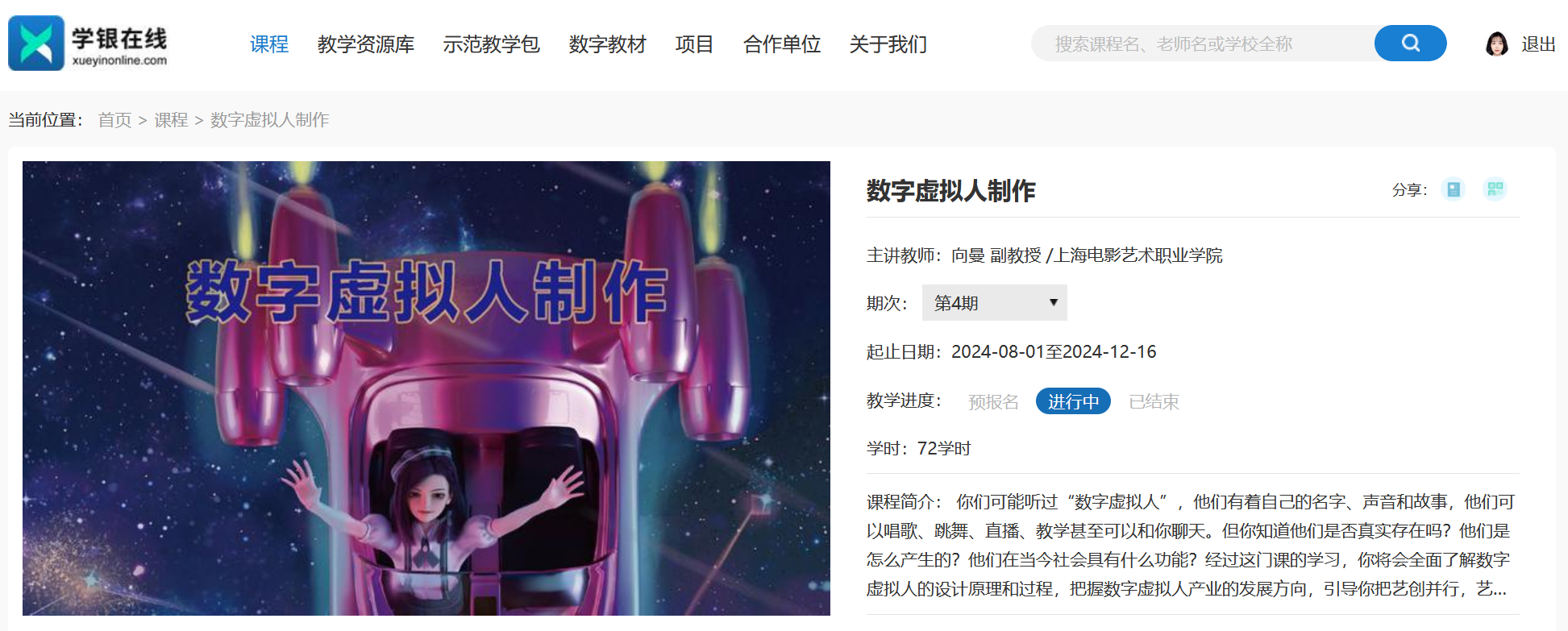Open the 数字教材 navigation item
The image size is (1568, 631).
608,44
